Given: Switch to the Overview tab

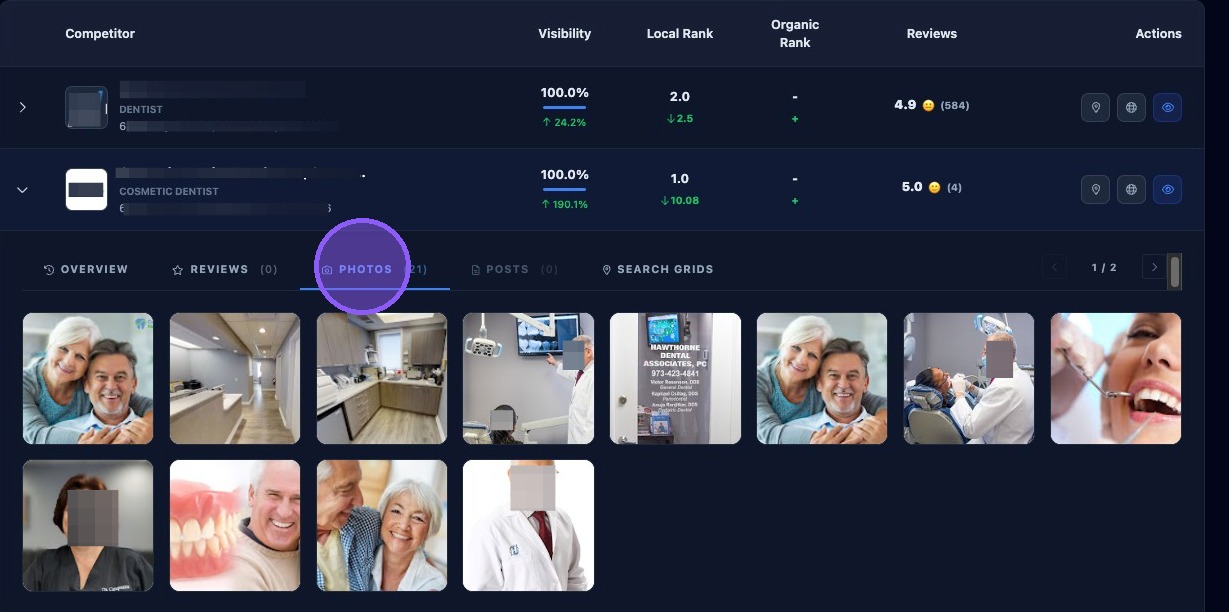Looking at the screenshot, I should [x=86, y=269].
